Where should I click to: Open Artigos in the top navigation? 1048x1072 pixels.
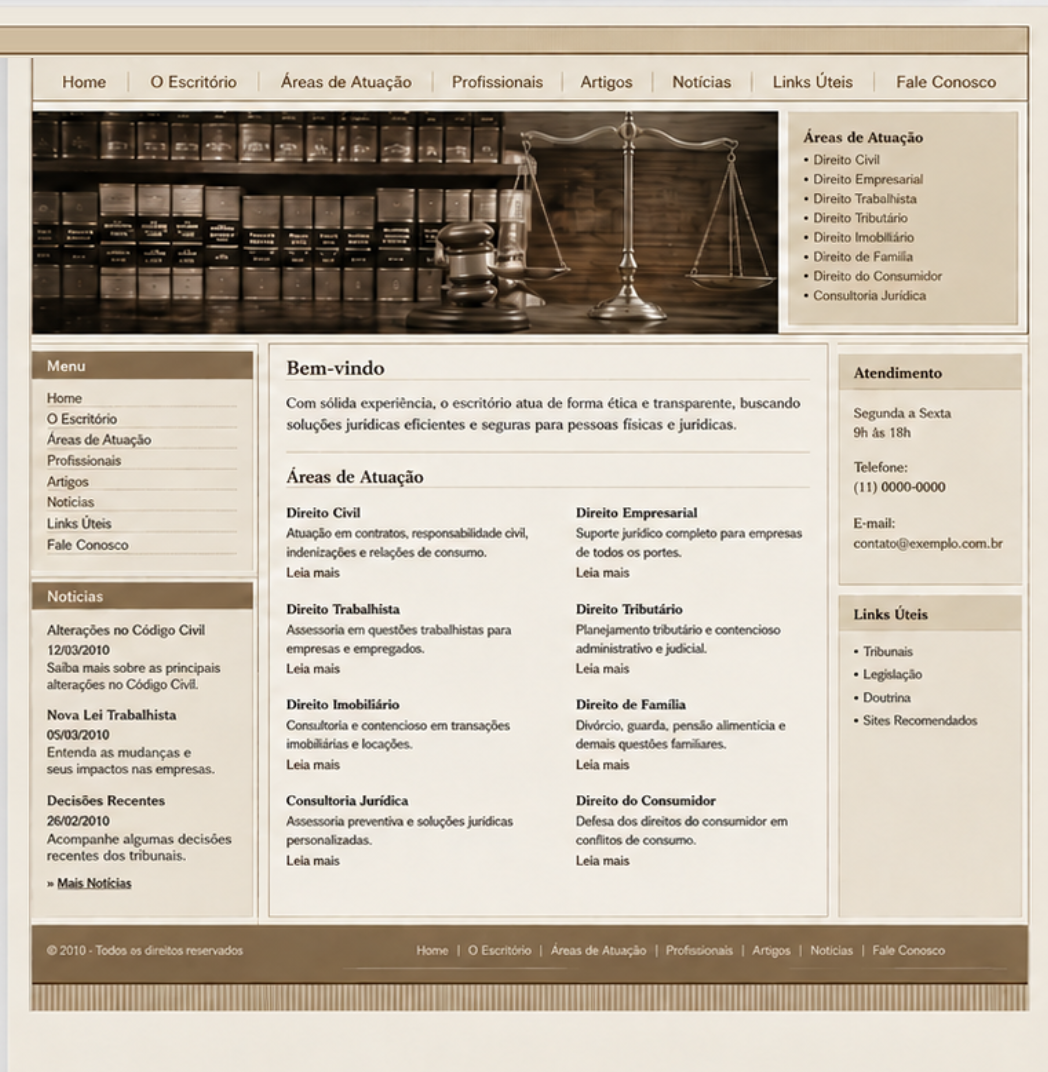tap(606, 82)
